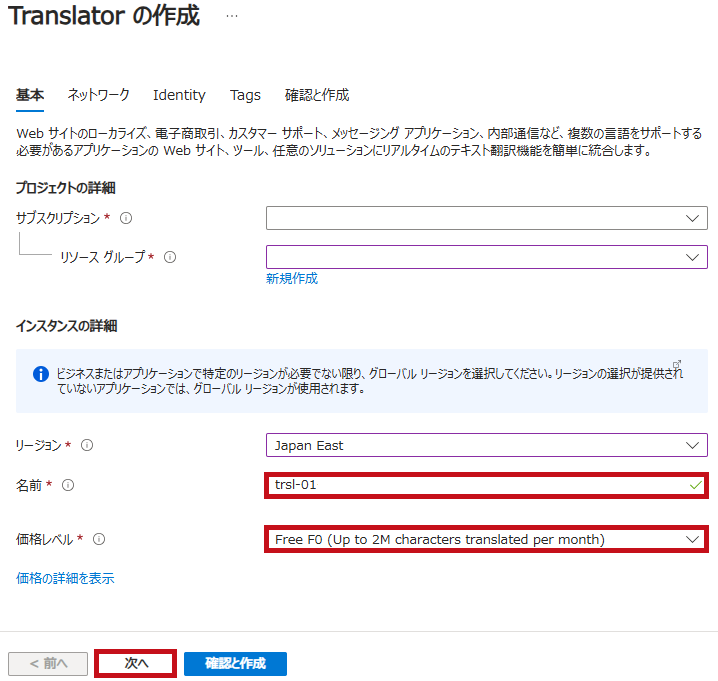Show info tooltip for 価格レベル
Viewport: 718px width, 681px height.
coord(99,539)
